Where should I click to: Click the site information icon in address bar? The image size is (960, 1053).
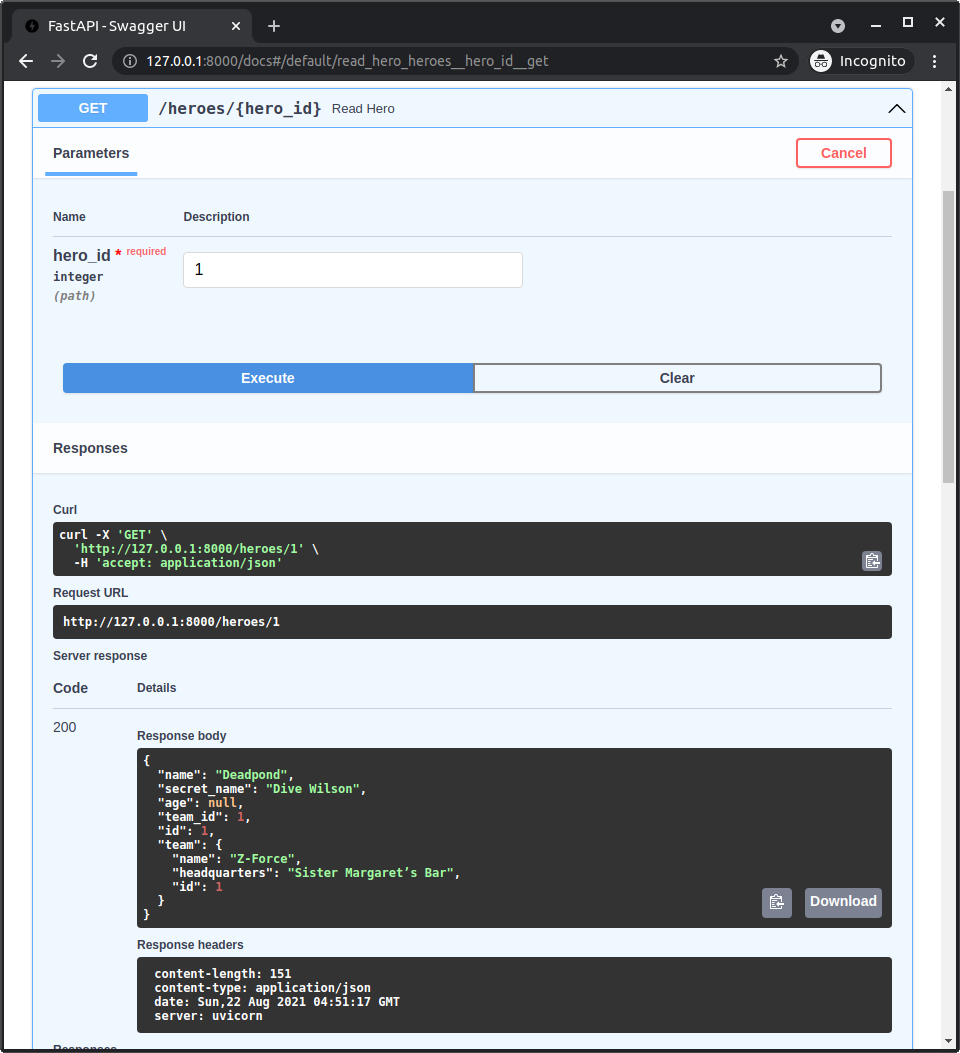131,61
